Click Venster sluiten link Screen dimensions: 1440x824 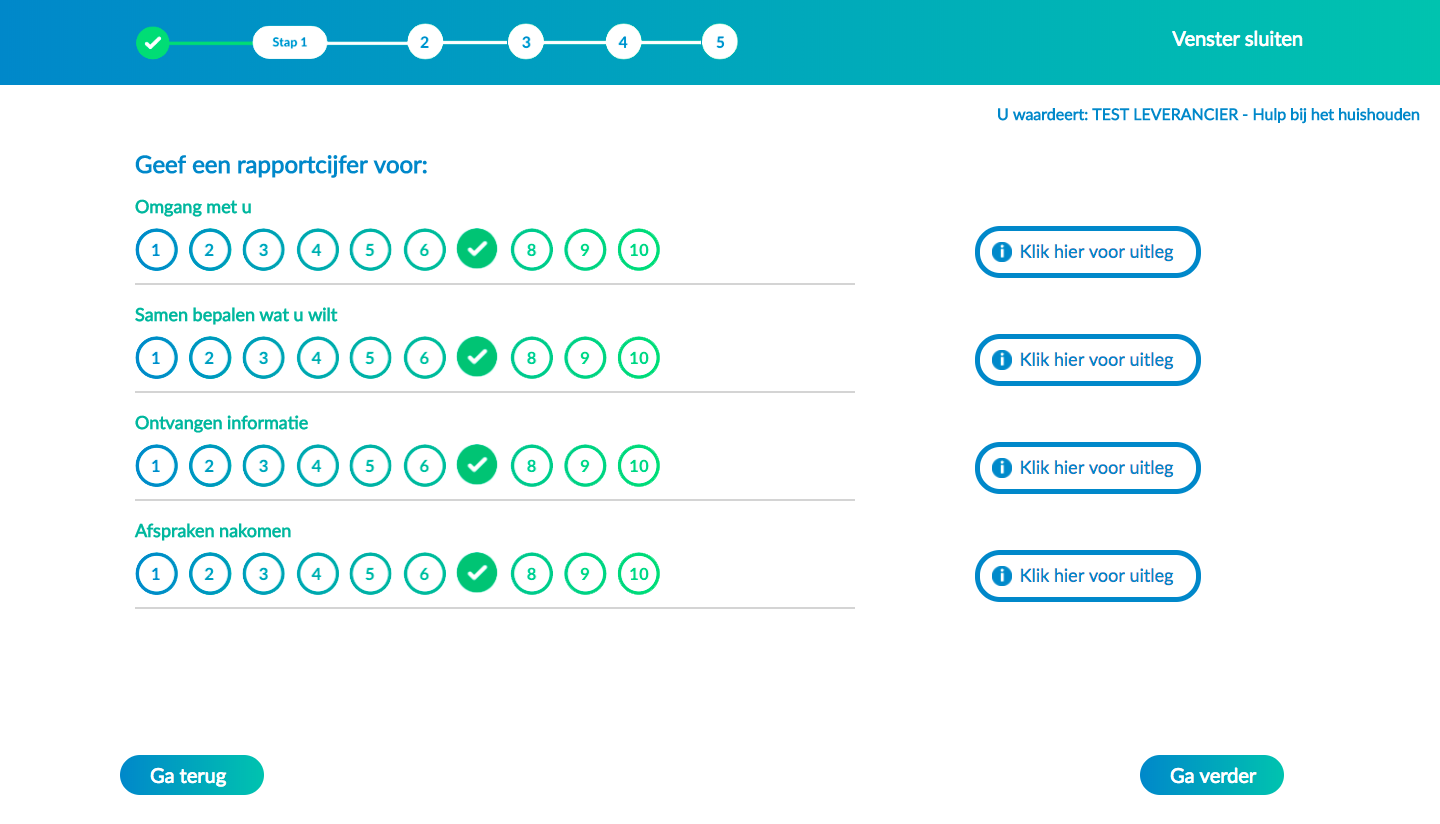1237,39
